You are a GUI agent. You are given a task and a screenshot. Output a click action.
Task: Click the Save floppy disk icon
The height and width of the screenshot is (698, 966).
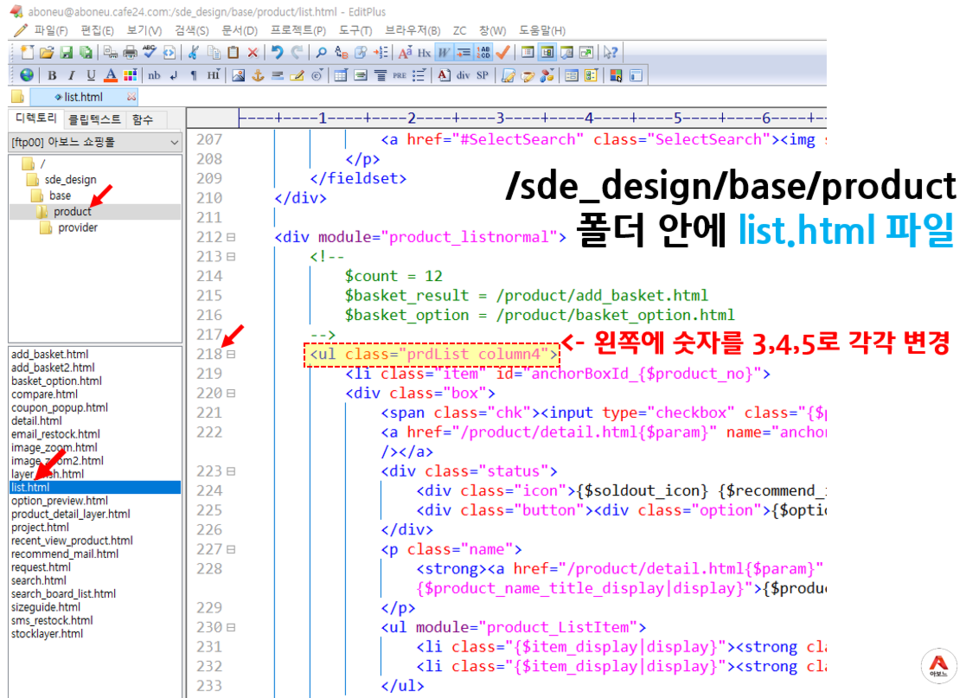click(67, 52)
